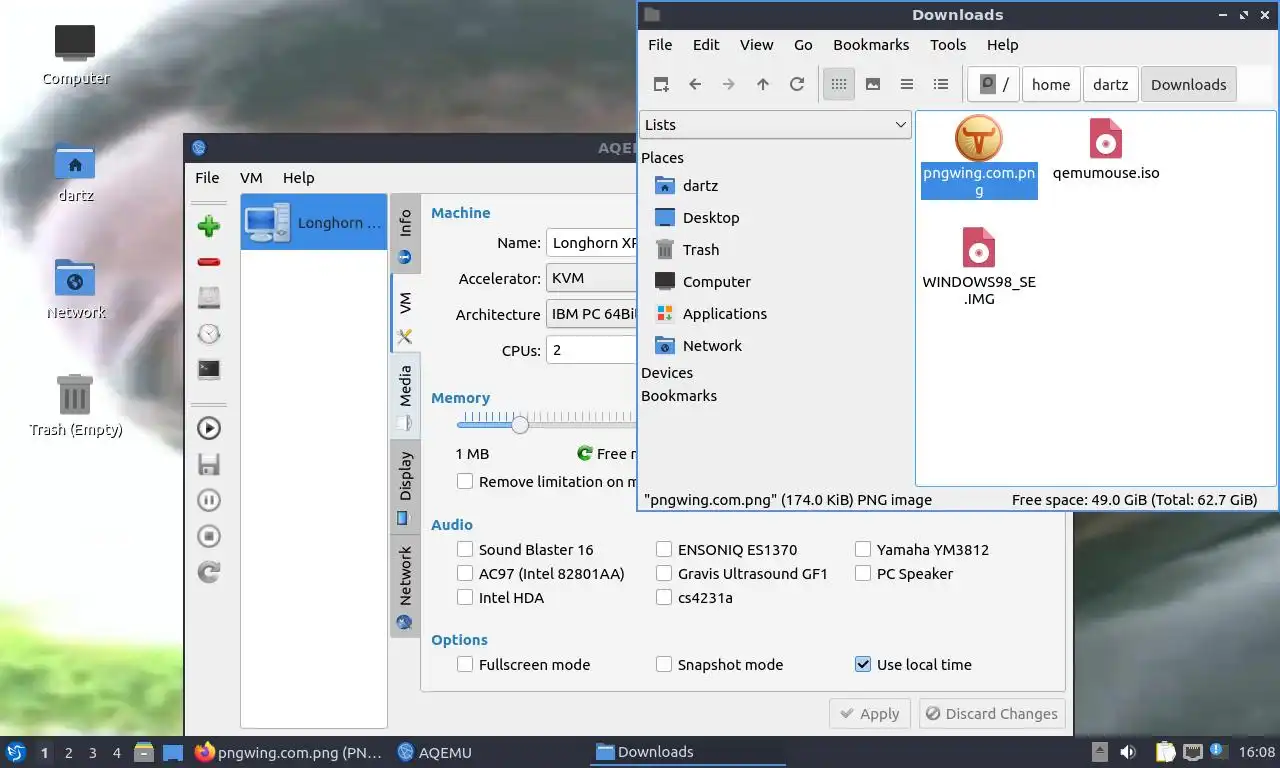
Task: Toggle Snapshot mode option
Action: click(x=664, y=664)
